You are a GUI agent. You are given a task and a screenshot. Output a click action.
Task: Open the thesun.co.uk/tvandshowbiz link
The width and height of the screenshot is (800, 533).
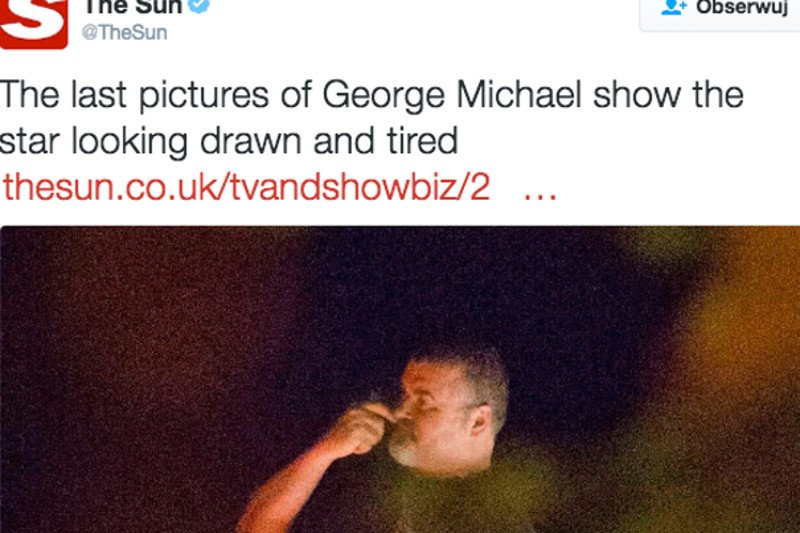click(246, 187)
